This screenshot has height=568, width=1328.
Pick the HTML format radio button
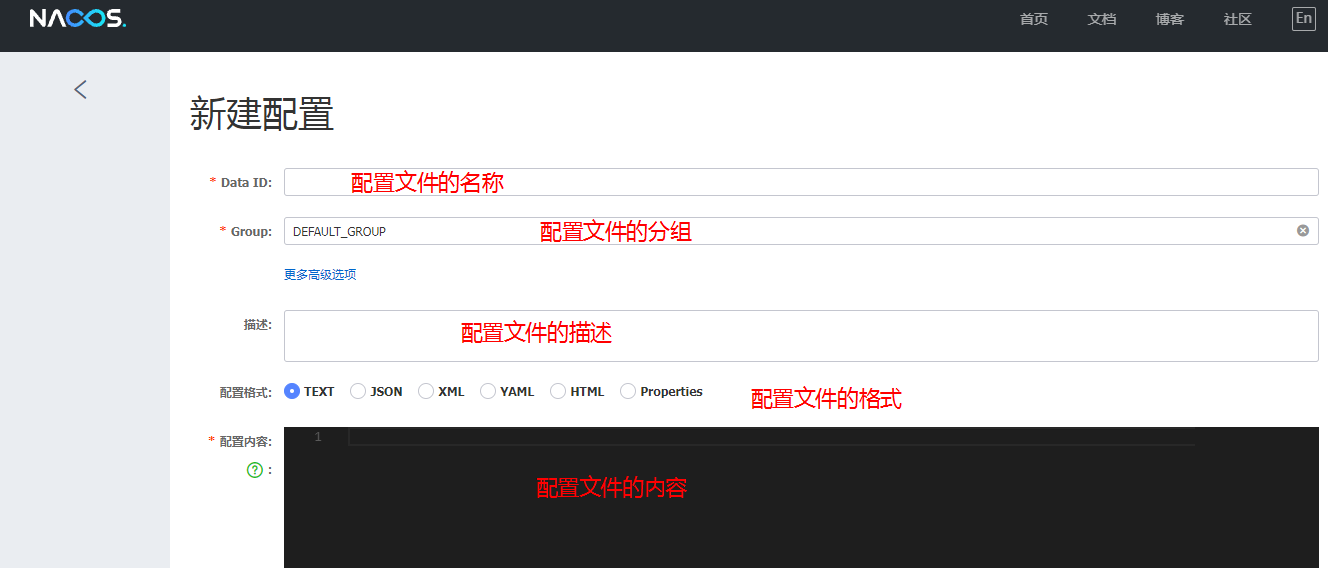point(558,392)
